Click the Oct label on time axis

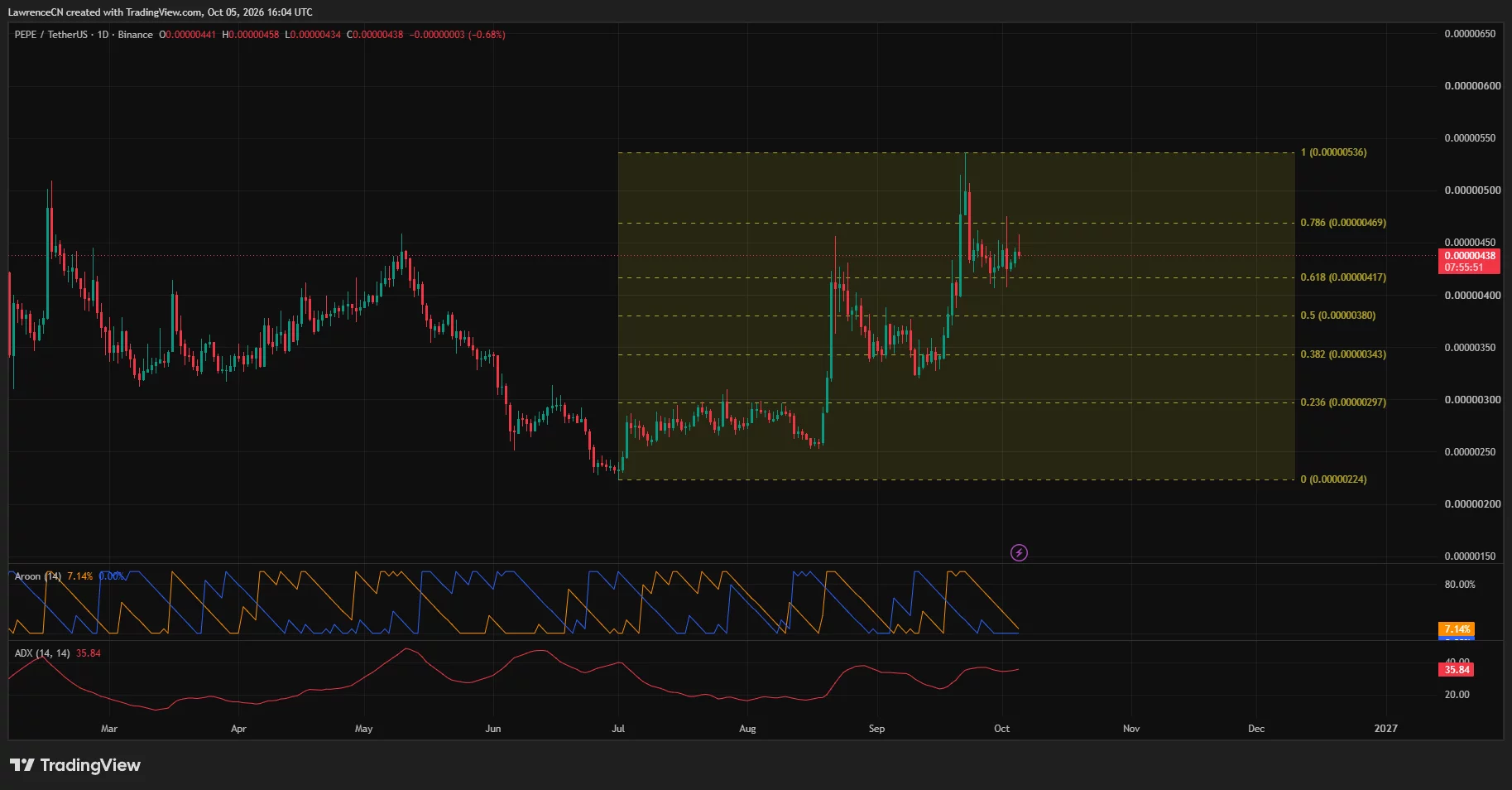coord(1001,729)
